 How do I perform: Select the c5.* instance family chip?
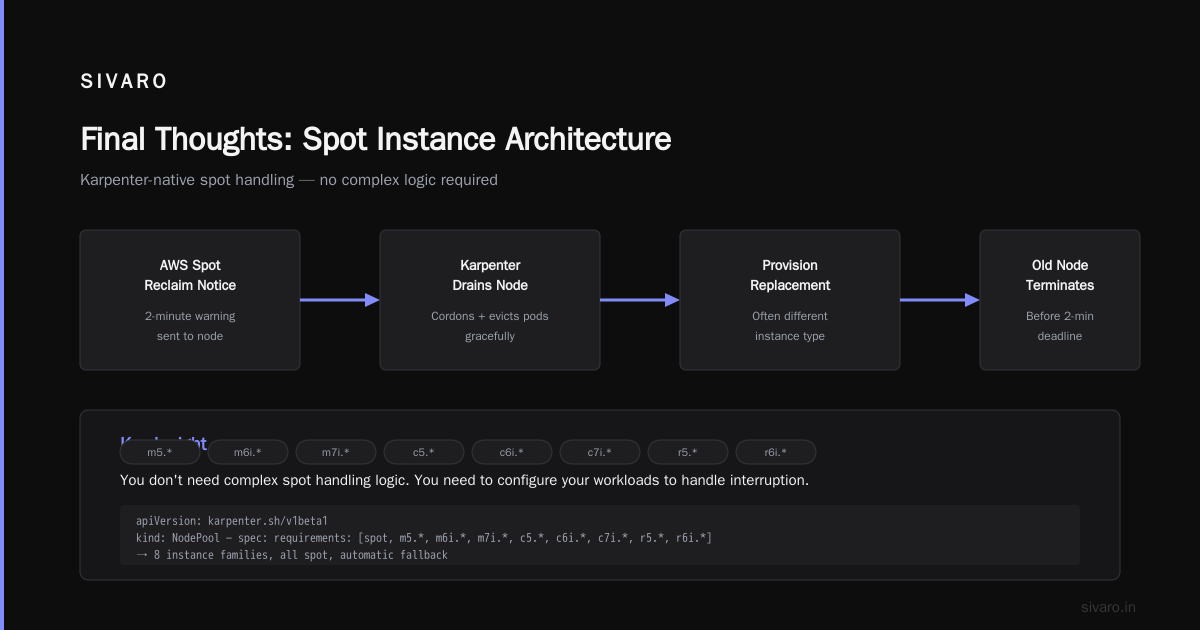pyautogui.click(x=424, y=452)
